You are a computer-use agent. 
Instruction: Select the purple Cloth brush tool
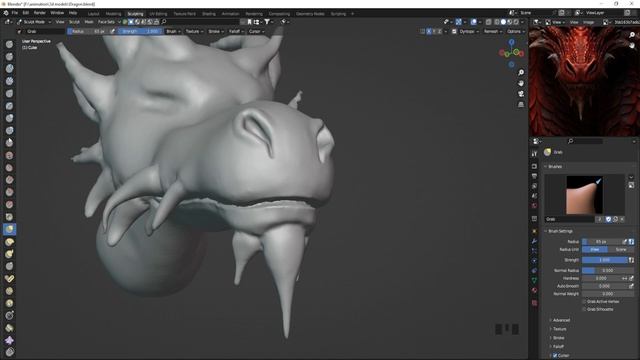(x=9, y=340)
